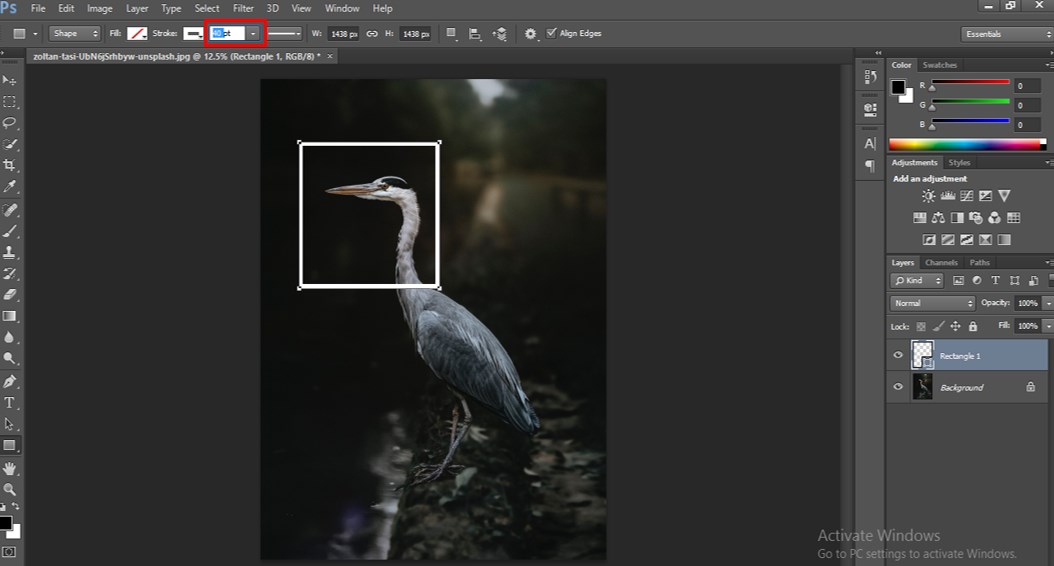Open the Image menu
This screenshot has height=566, width=1054.
99,9
